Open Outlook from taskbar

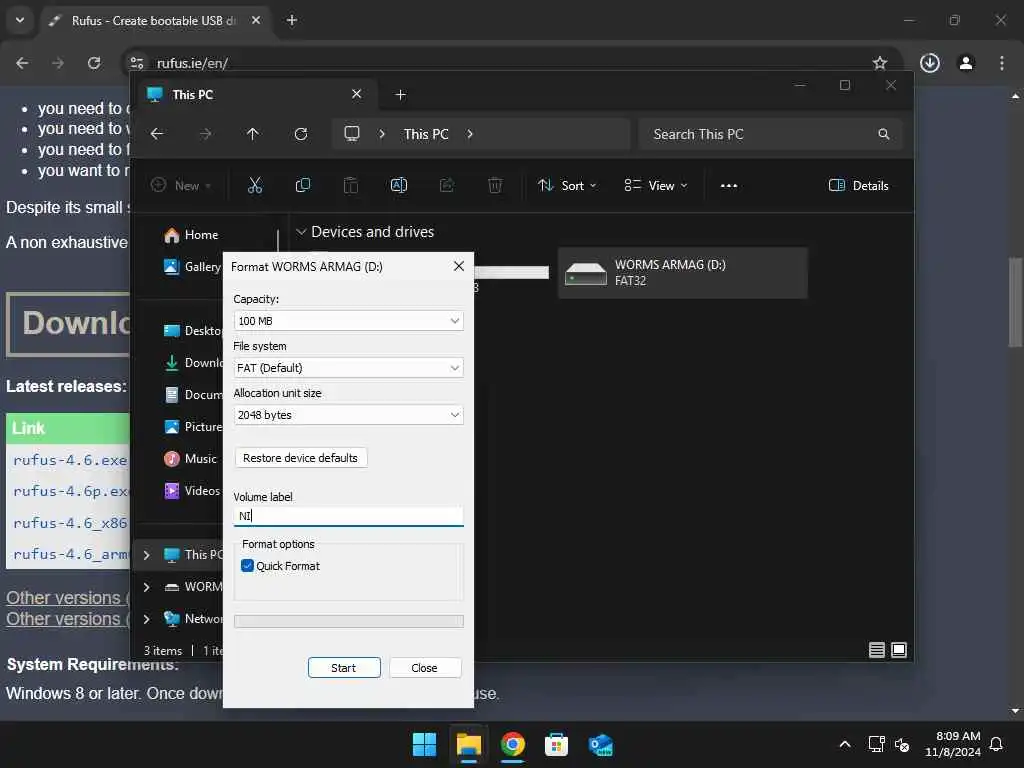pos(600,744)
